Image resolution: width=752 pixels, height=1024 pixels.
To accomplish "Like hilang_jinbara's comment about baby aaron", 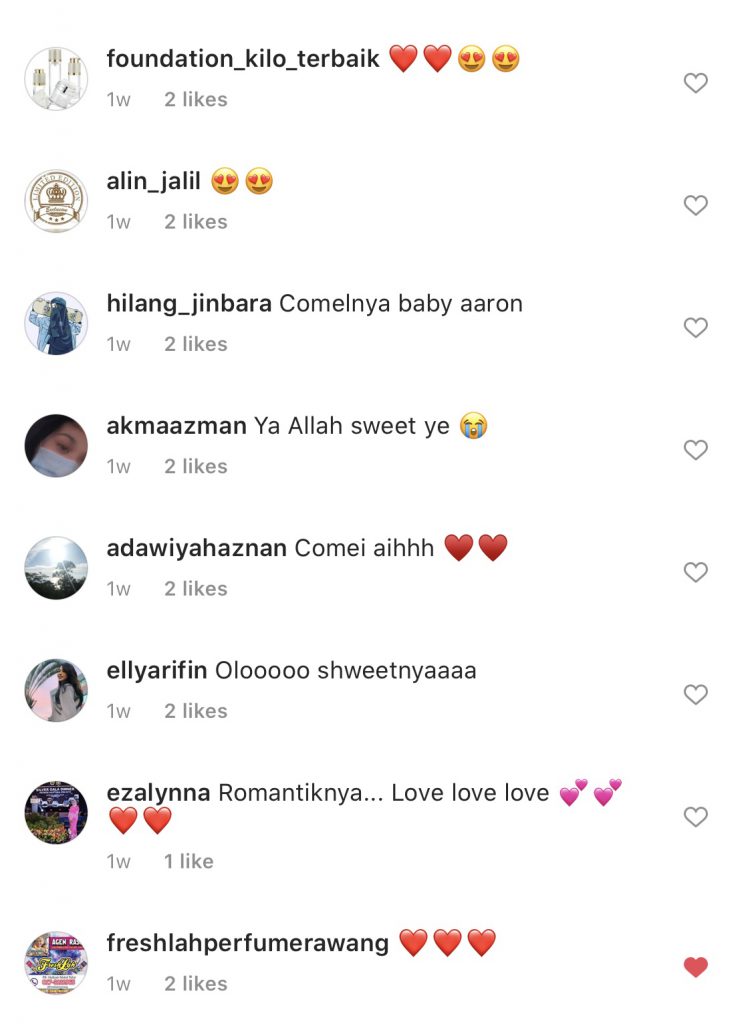I will [695, 327].
